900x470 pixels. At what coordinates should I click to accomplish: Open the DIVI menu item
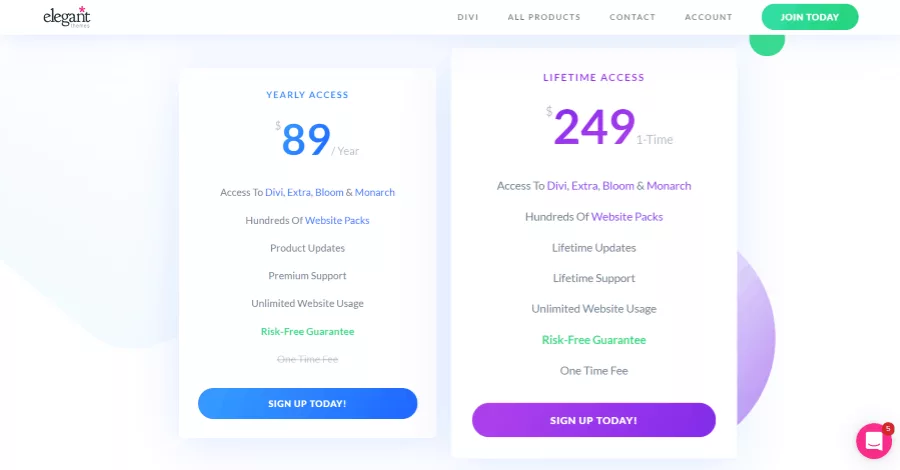pyautogui.click(x=468, y=17)
